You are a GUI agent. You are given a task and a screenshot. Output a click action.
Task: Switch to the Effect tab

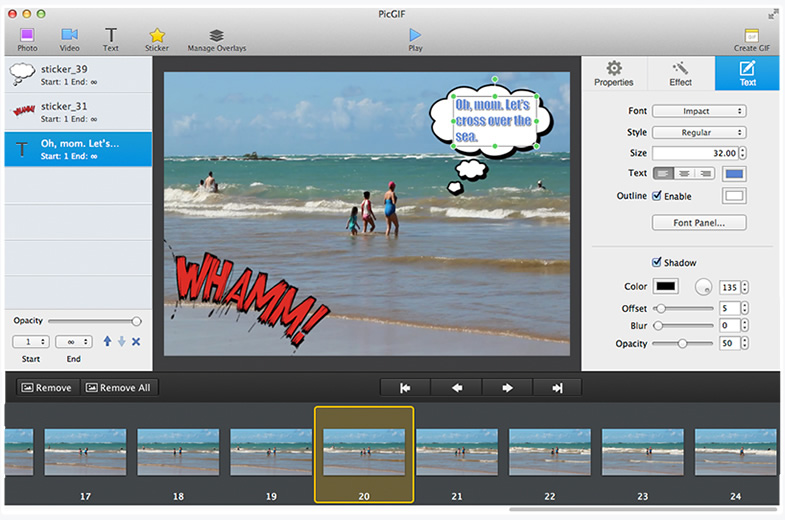point(680,73)
